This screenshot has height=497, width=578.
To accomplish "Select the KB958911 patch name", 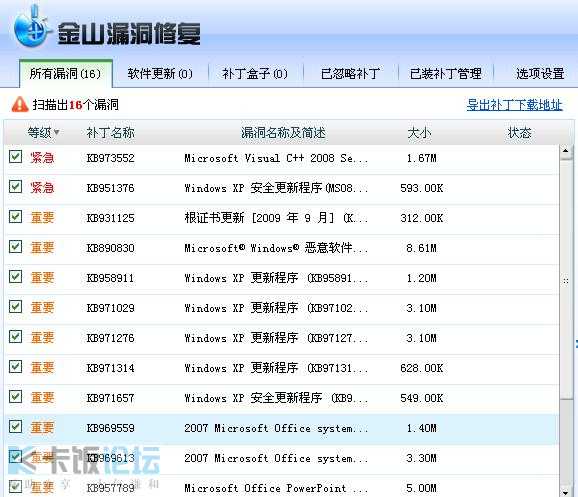I will (110, 278).
